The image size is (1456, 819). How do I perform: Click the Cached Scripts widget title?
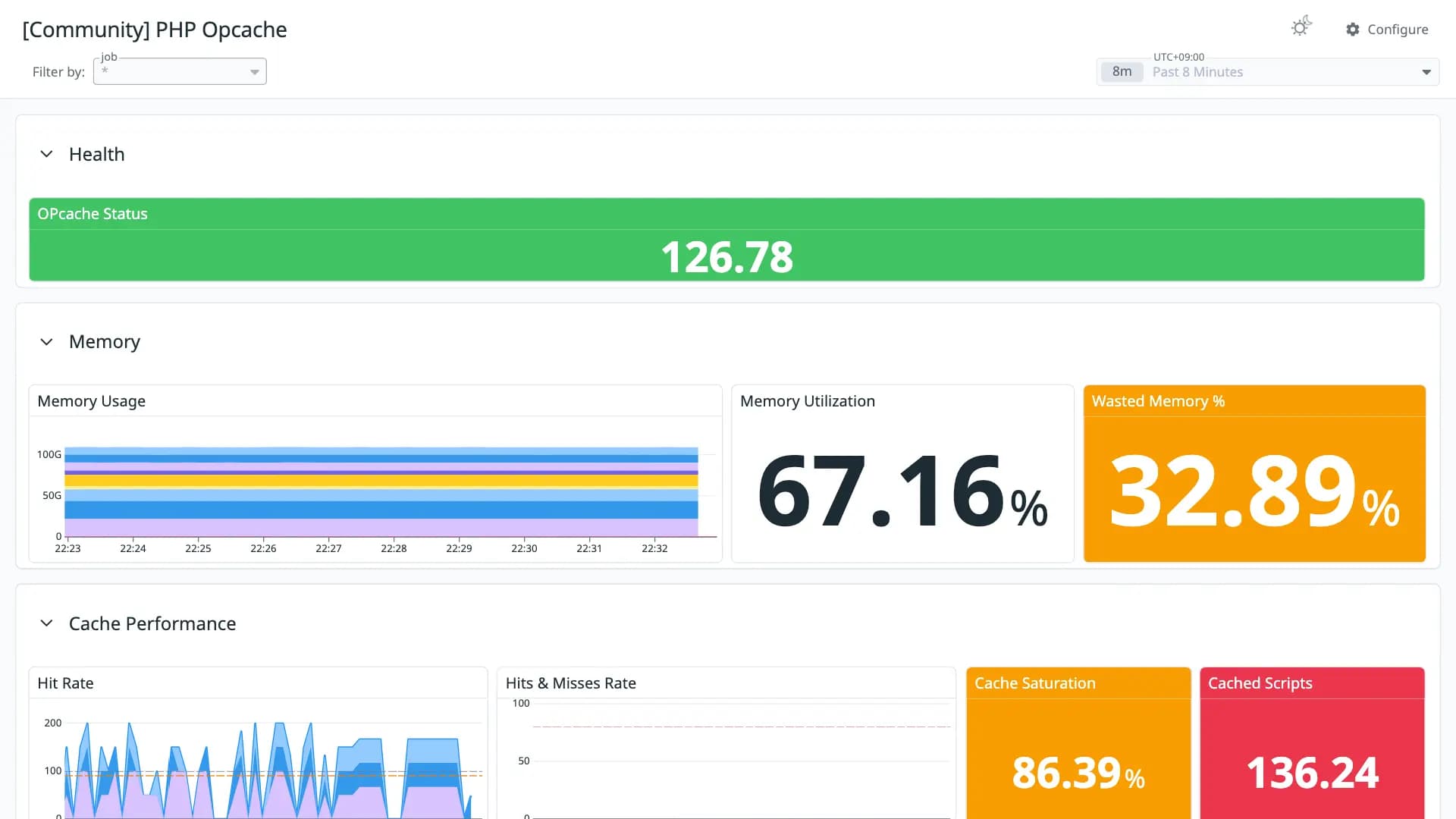[x=1260, y=683]
